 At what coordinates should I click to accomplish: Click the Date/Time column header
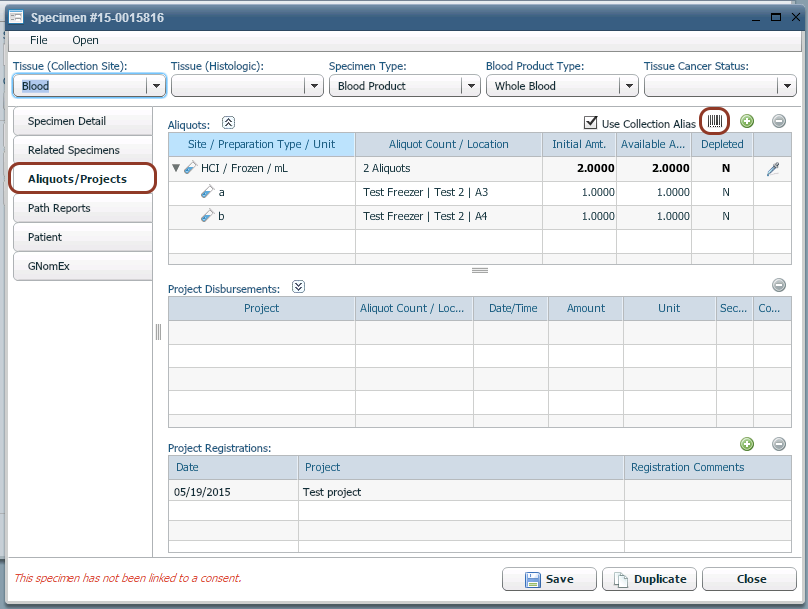pos(513,308)
